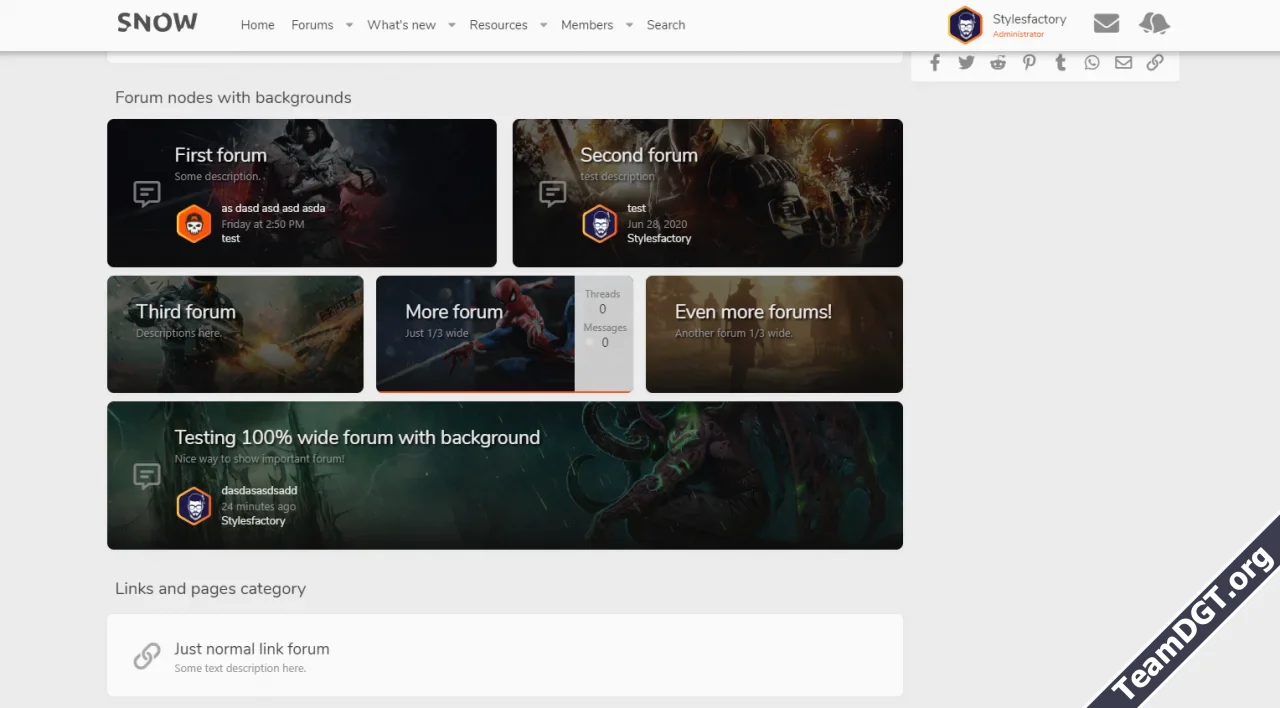The image size is (1280, 708).
Task: Click the 'Forum nodes with backgrounds' category heading
Action: point(233,97)
